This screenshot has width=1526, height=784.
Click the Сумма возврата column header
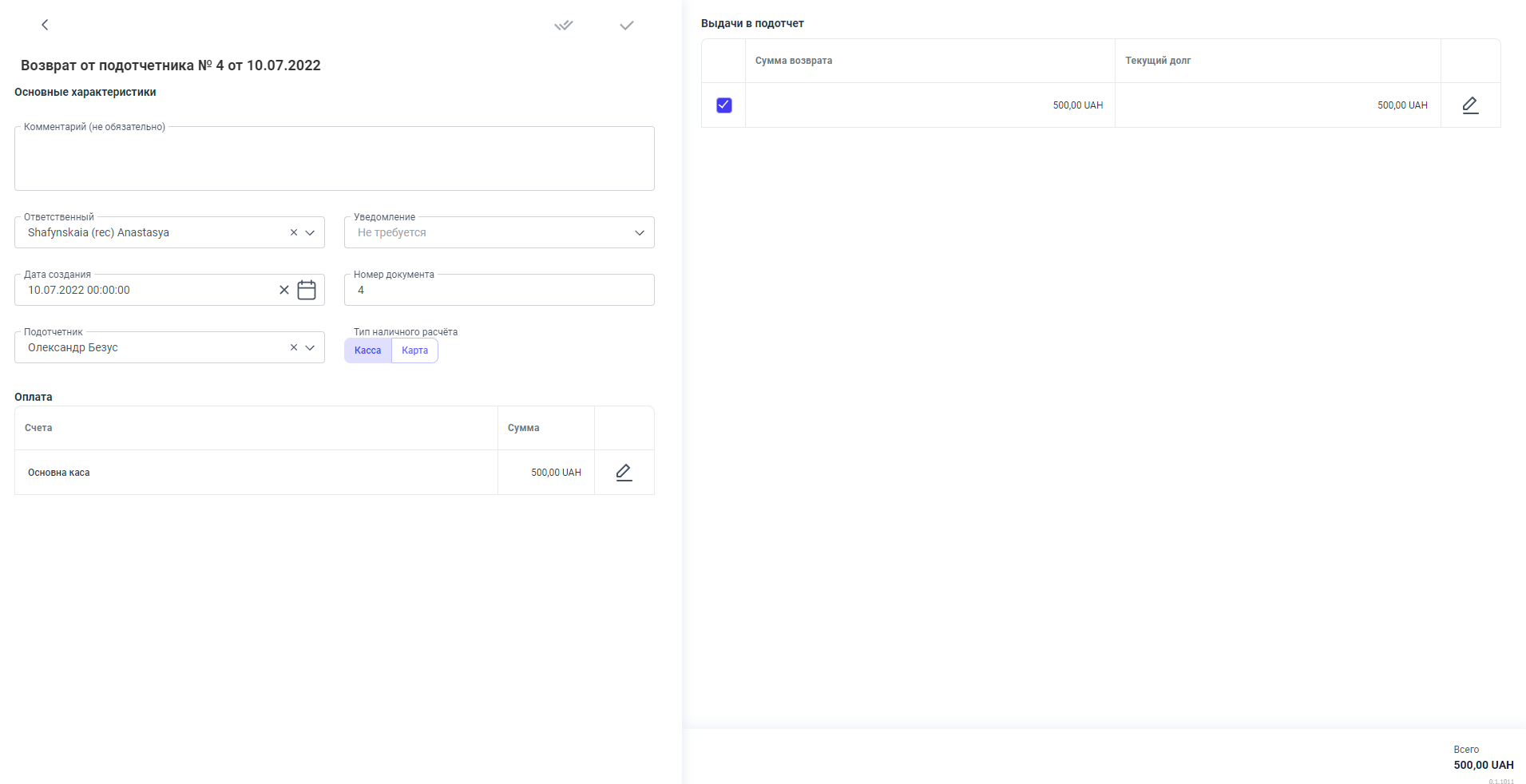[x=794, y=61]
